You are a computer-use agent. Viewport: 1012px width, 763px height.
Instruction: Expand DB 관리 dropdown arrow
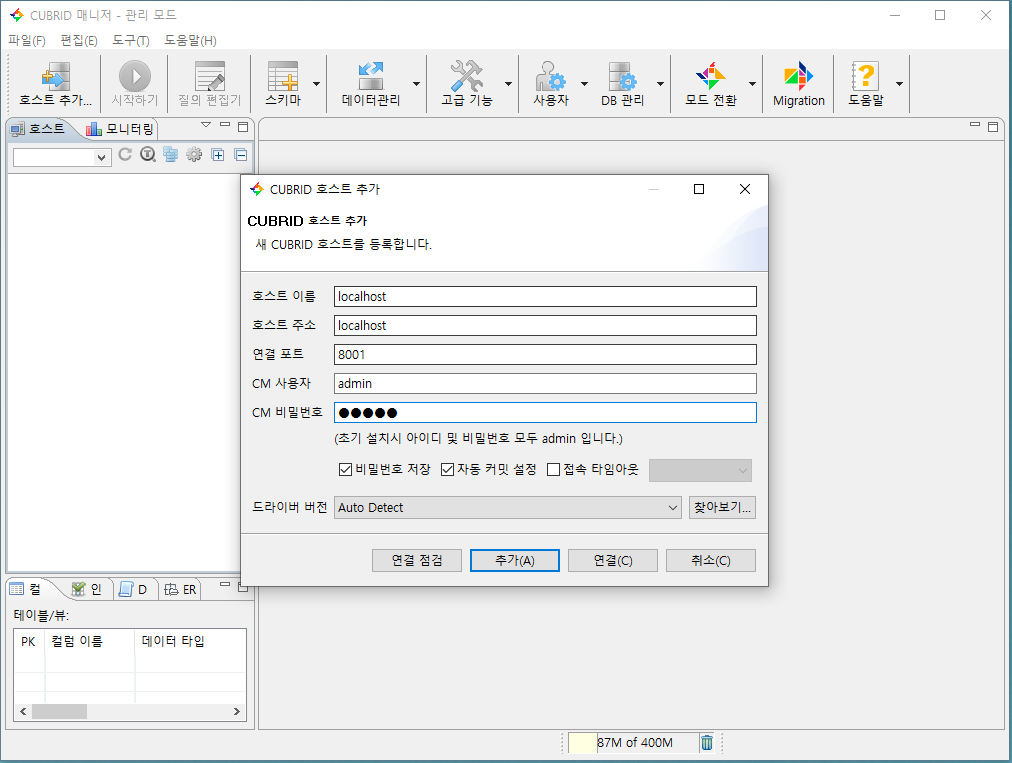tap(660, 84)
